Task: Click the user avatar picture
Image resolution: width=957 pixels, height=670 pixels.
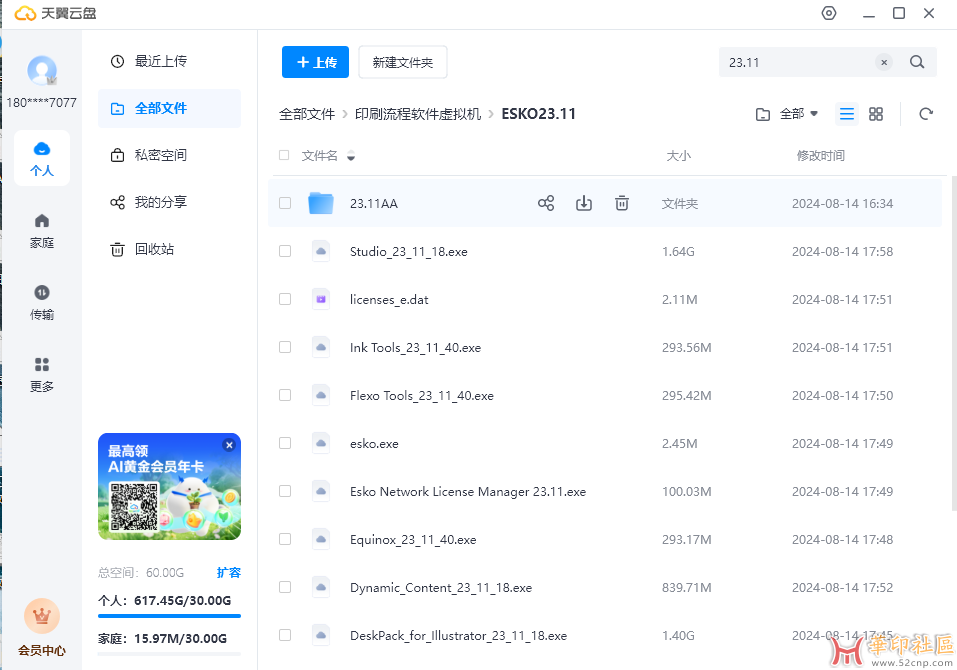Action: (x=42, y=70)
